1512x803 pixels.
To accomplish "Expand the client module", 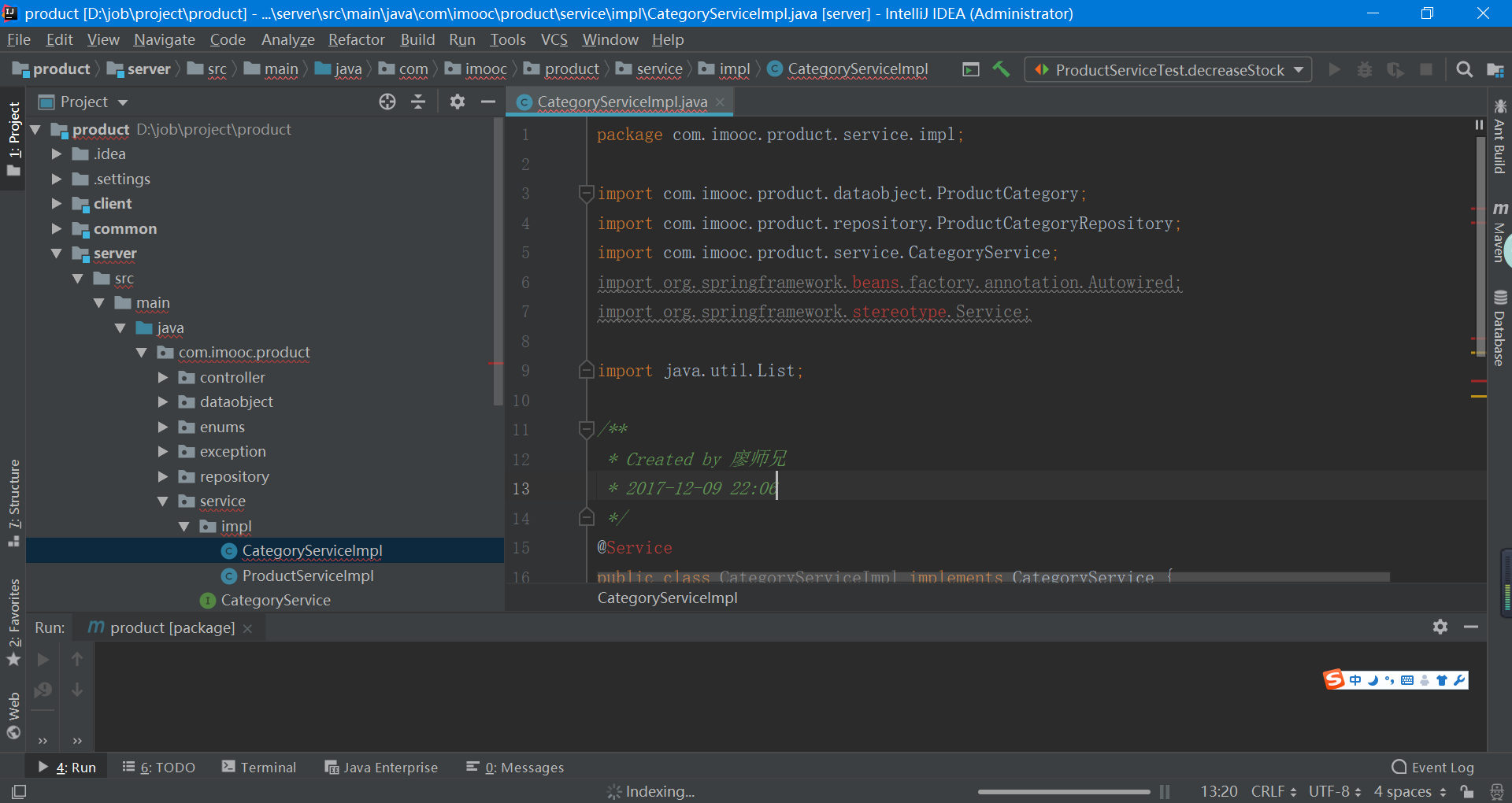I will pyautogui.click(x=57, y=204).
